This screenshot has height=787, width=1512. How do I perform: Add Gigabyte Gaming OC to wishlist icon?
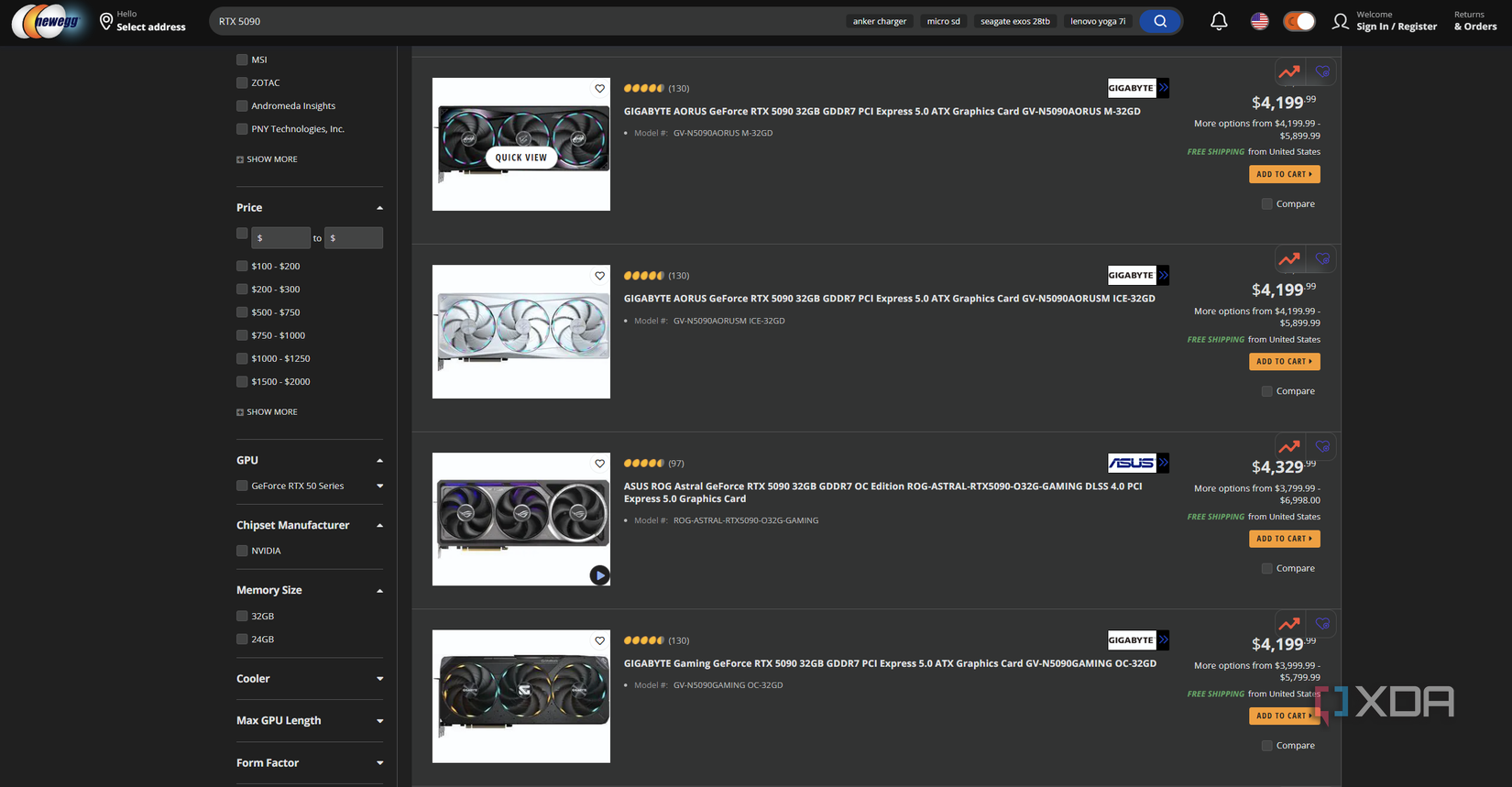point(1322,624)
